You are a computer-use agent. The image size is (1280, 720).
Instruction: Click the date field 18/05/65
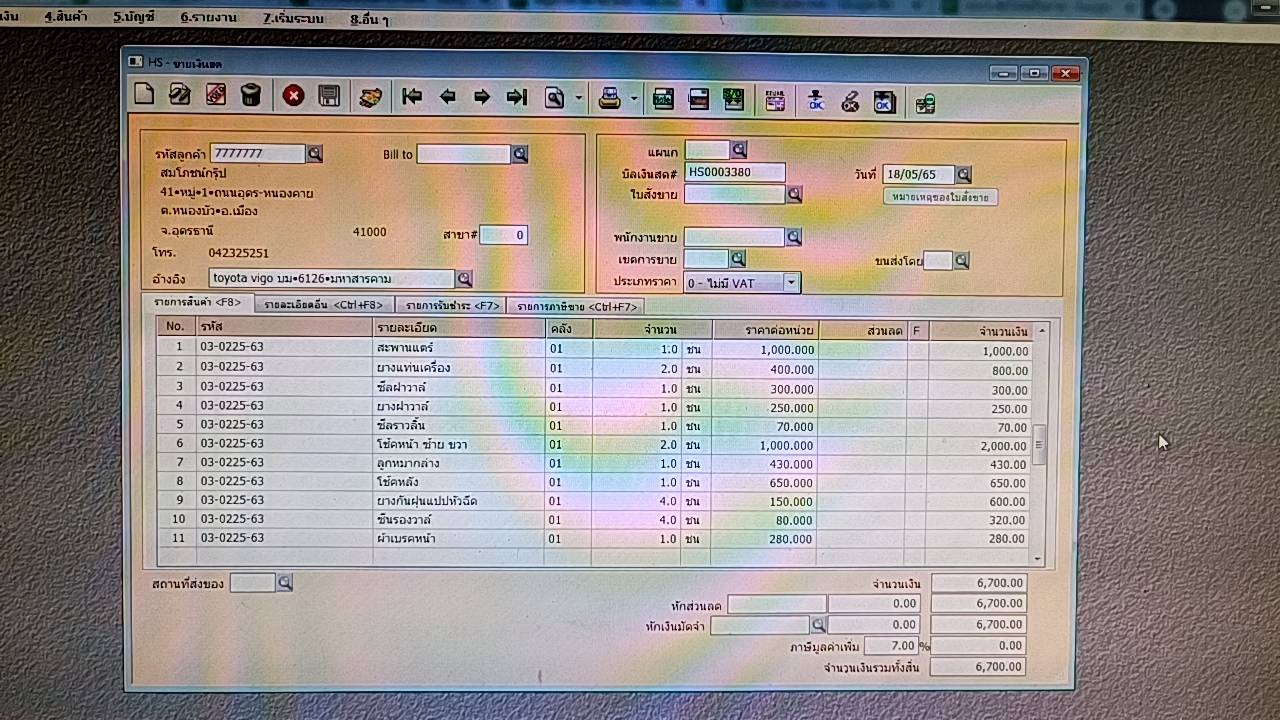tap(918, 175)
